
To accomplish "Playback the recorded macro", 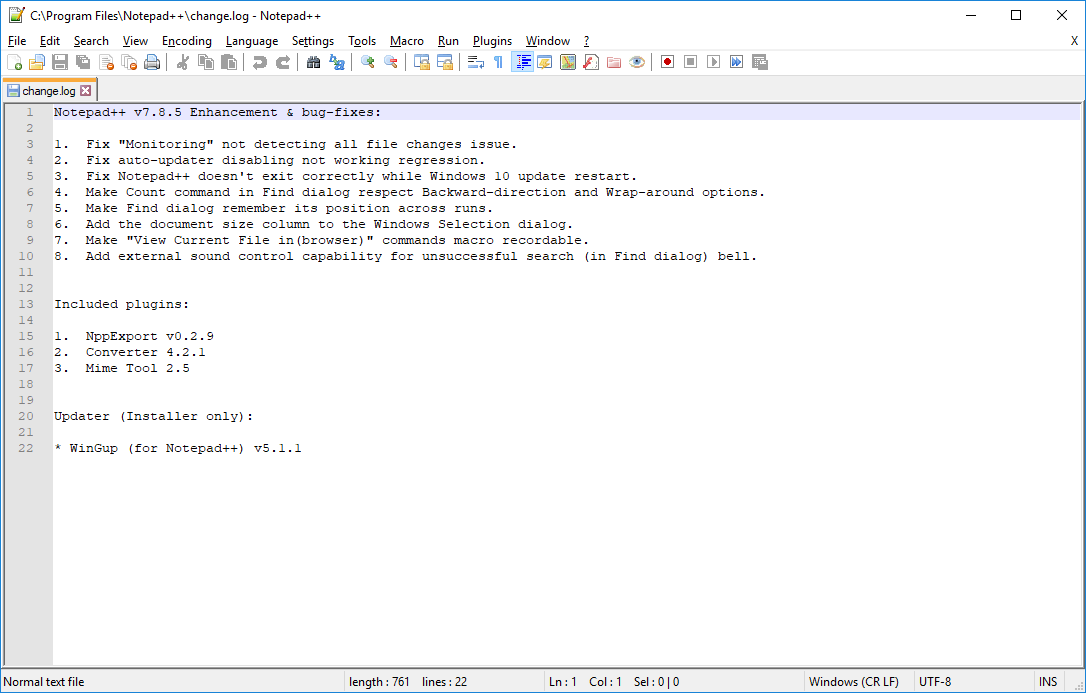I will coord(714,61).
